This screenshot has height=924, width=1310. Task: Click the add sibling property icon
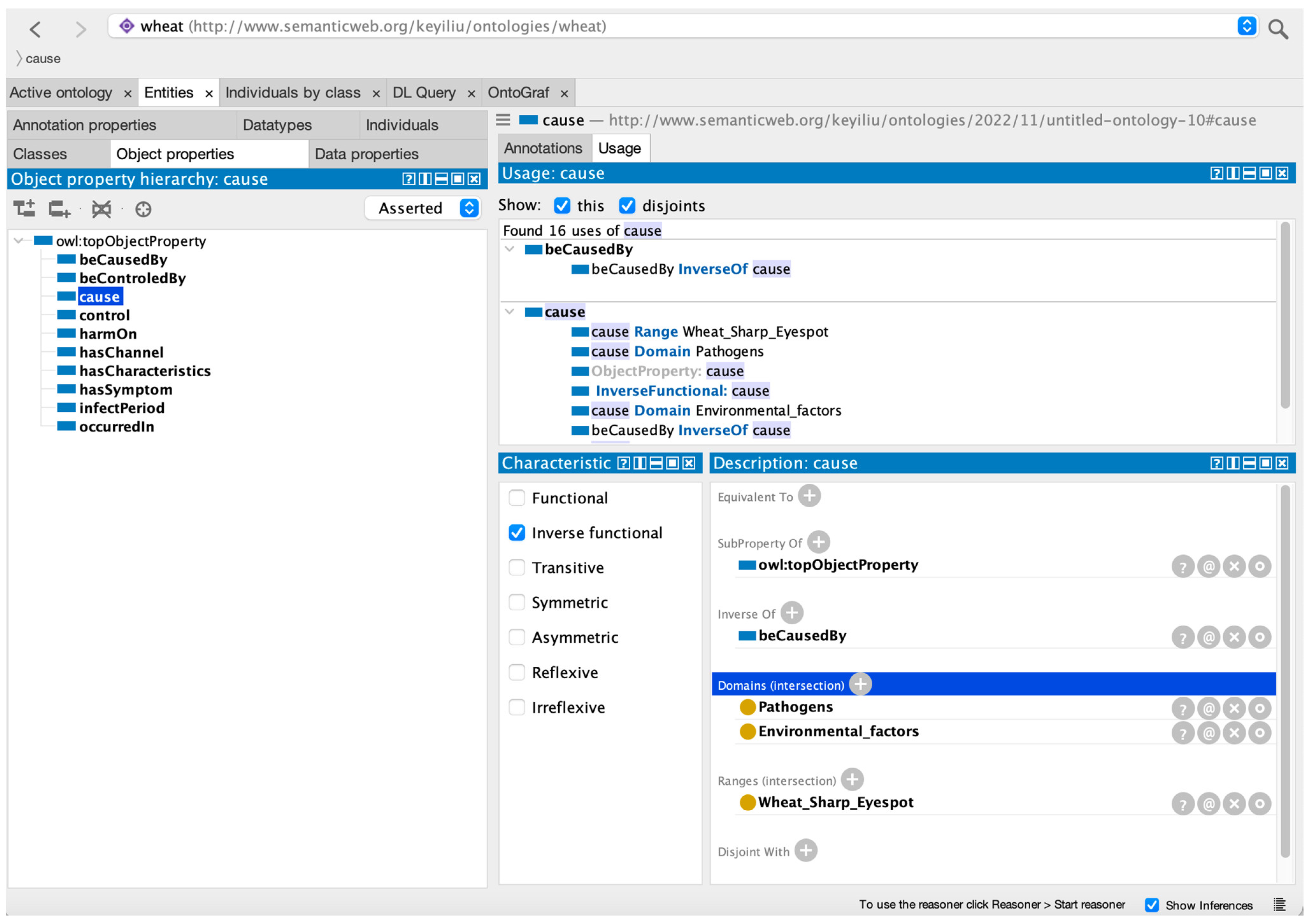pos(59,209)
